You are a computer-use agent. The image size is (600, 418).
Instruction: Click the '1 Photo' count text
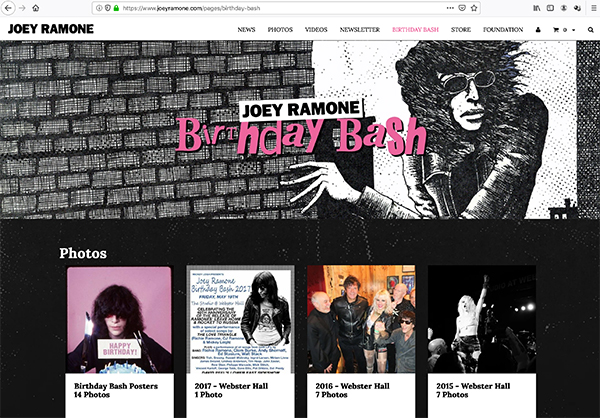click(x=208, y=395)
